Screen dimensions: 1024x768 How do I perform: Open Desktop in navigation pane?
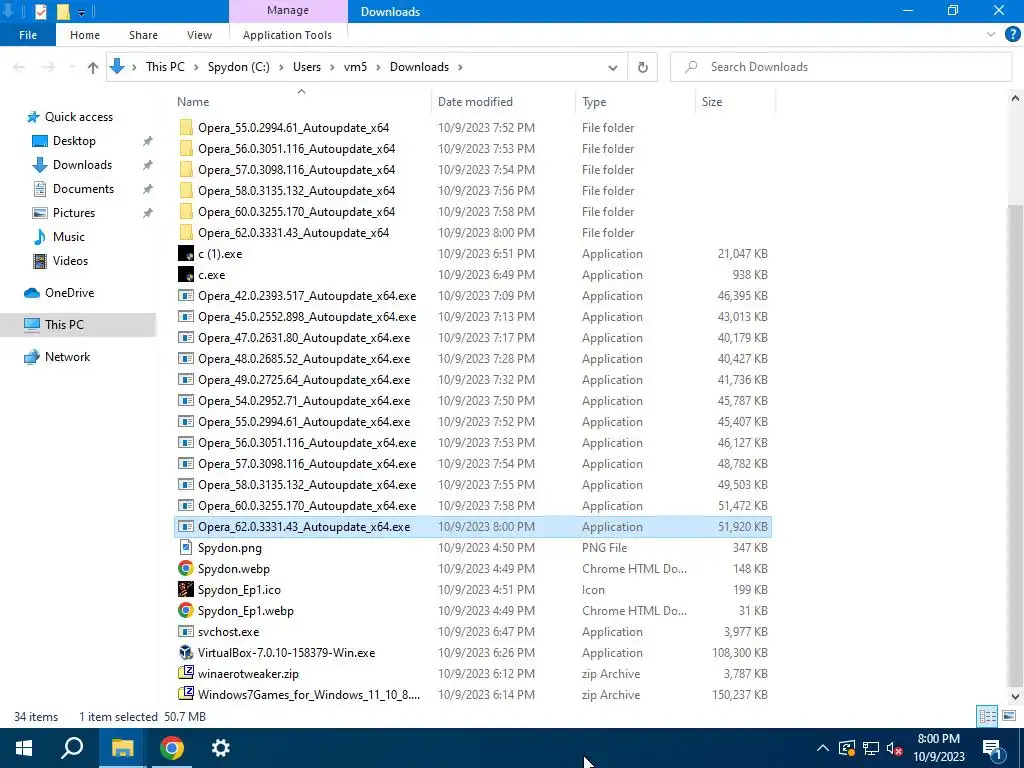pyautogui.click(x=74, y=141)
